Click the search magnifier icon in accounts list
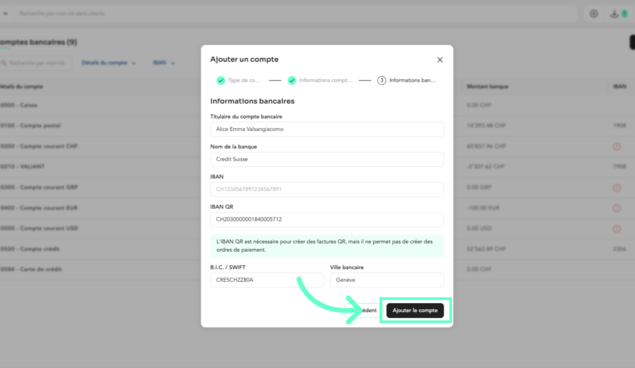The image size is (635, 368). (x=4, y=63)
